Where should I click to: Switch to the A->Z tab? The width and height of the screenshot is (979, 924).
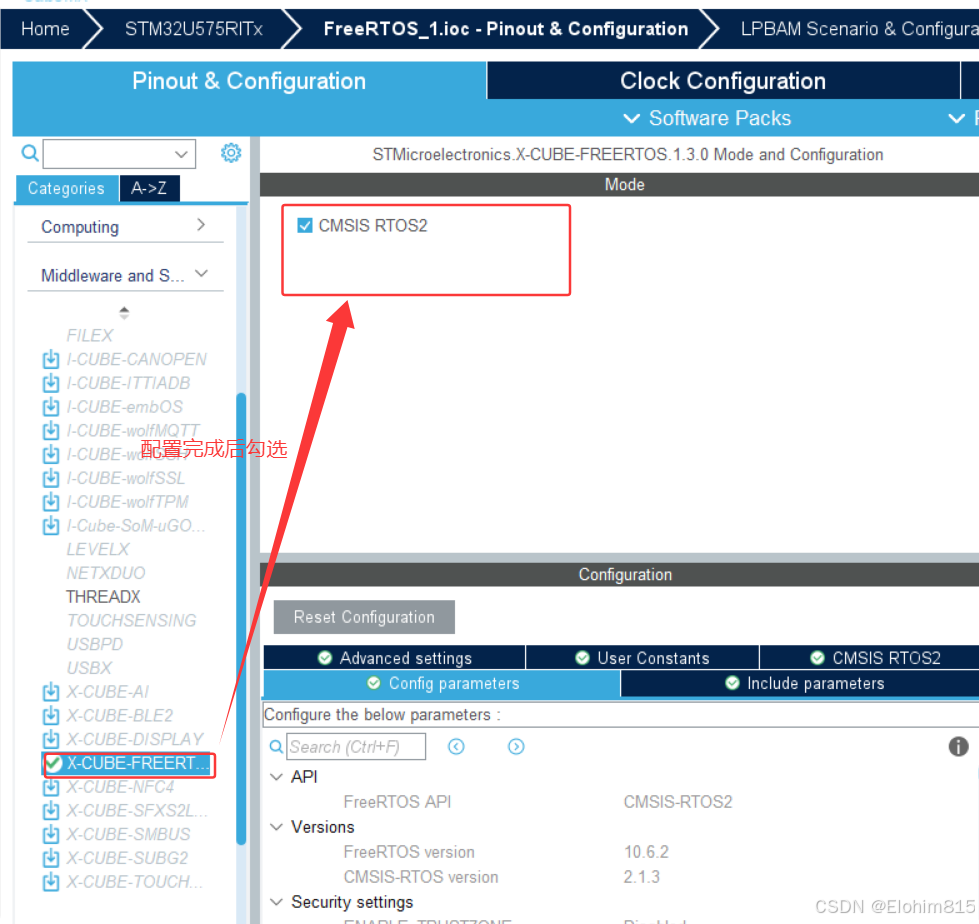(149, 188)
